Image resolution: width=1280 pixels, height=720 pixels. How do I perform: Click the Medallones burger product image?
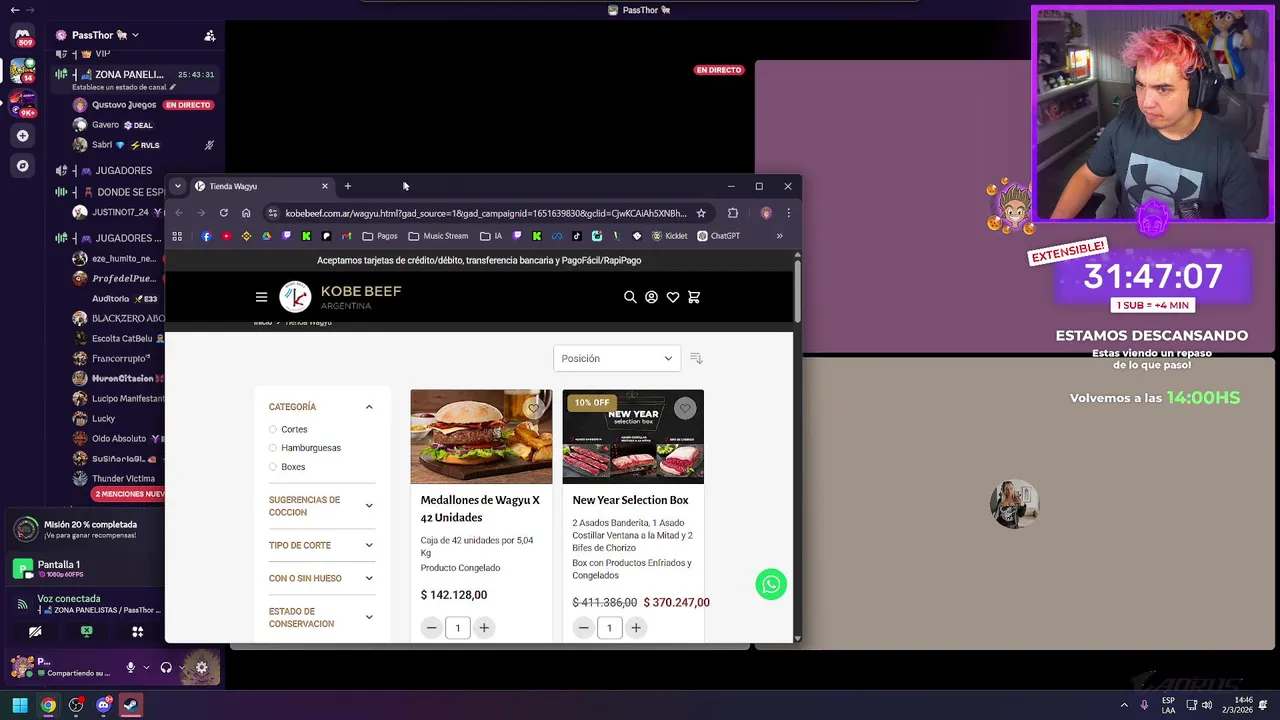click(x=481, y=437)
